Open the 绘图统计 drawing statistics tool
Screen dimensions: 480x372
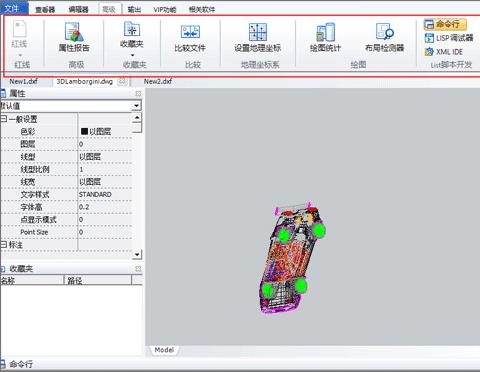tap(325, 38)
